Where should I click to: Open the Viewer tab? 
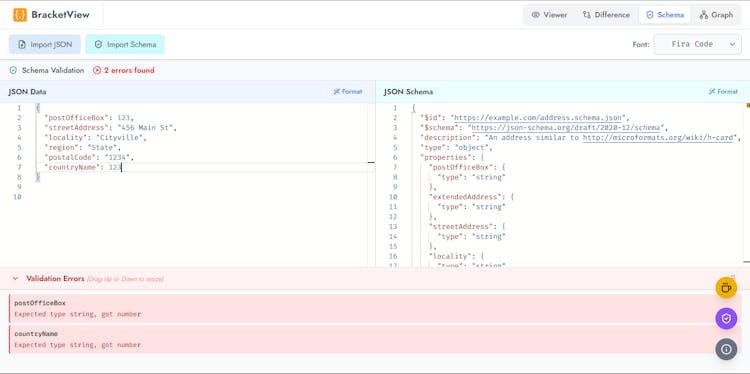[549, 15]
